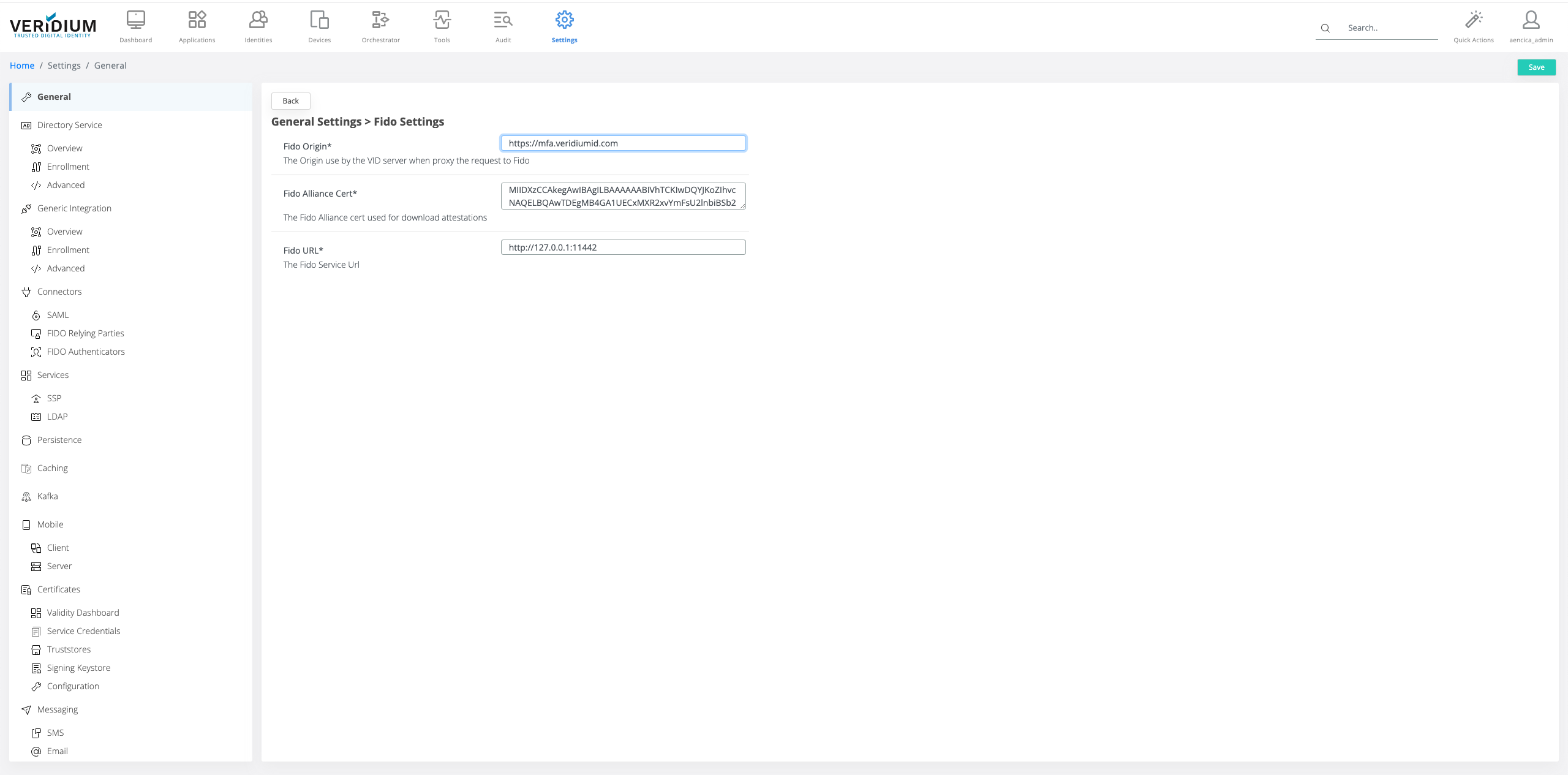Screen dimensions: 1568x775
Task: Follow the Home breadcrumb link
Action: [22, 66]
